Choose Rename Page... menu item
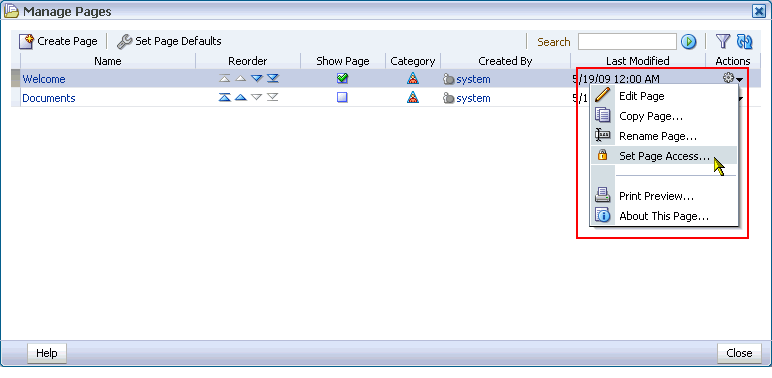772x378 pixels. tap(664, 136)
